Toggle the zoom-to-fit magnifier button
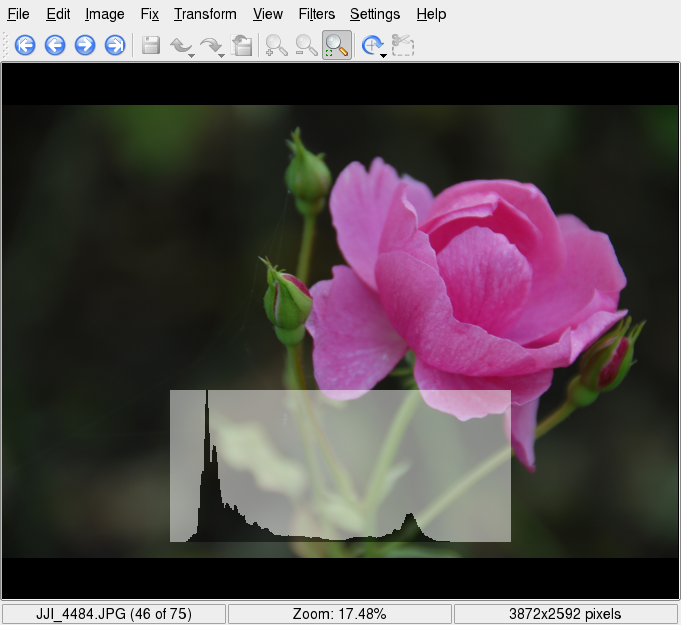The width and height of the screenshot is (681, 625). tap(337, 45)
